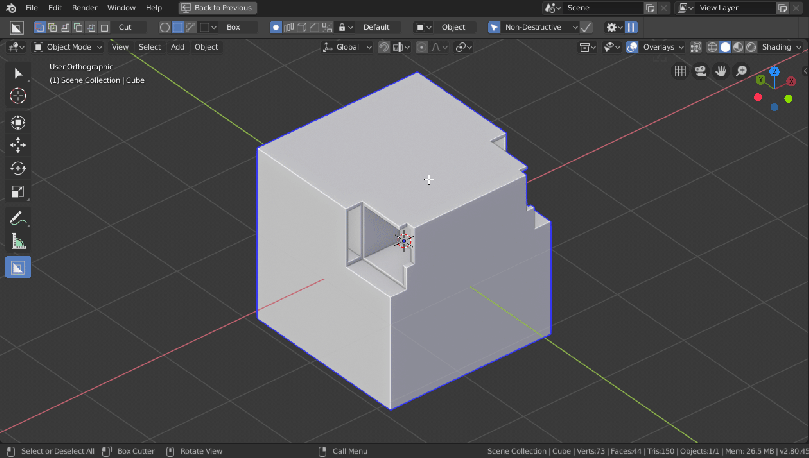The height and width of the screenshot is (458, 809).
Task: Toggle X-ray view button
Action: pyautogui.click(x=697, y=47)
